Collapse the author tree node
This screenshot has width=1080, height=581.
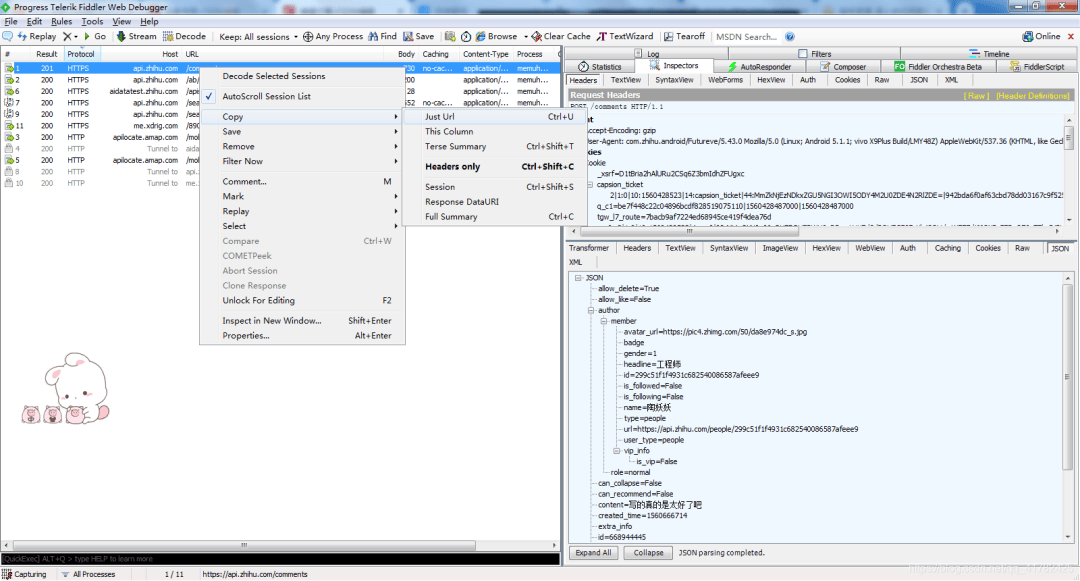590,310
